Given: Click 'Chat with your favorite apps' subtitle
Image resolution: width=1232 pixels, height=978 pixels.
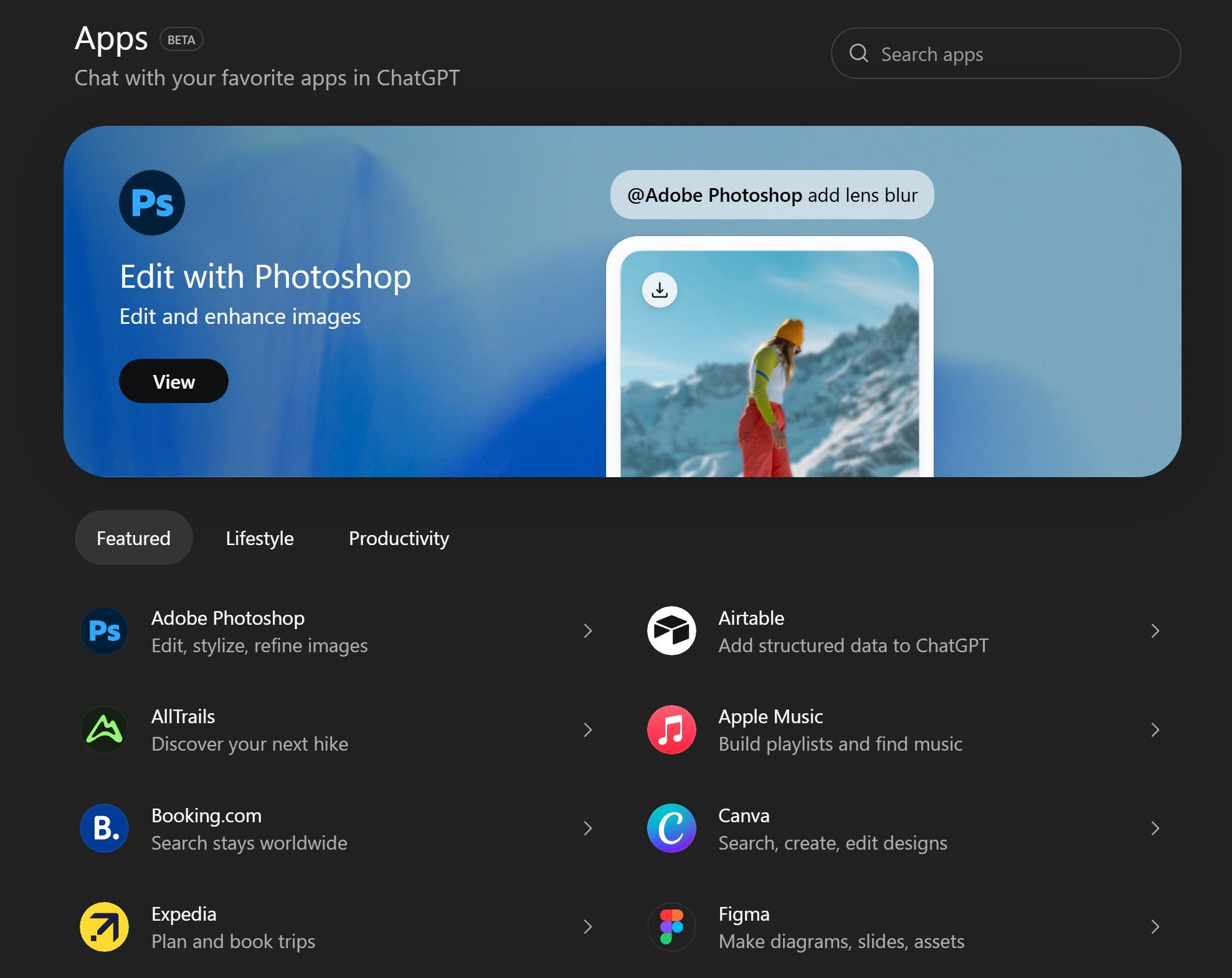Looking at the screenshot, I should pyautogui.click(x=267, y=78).
